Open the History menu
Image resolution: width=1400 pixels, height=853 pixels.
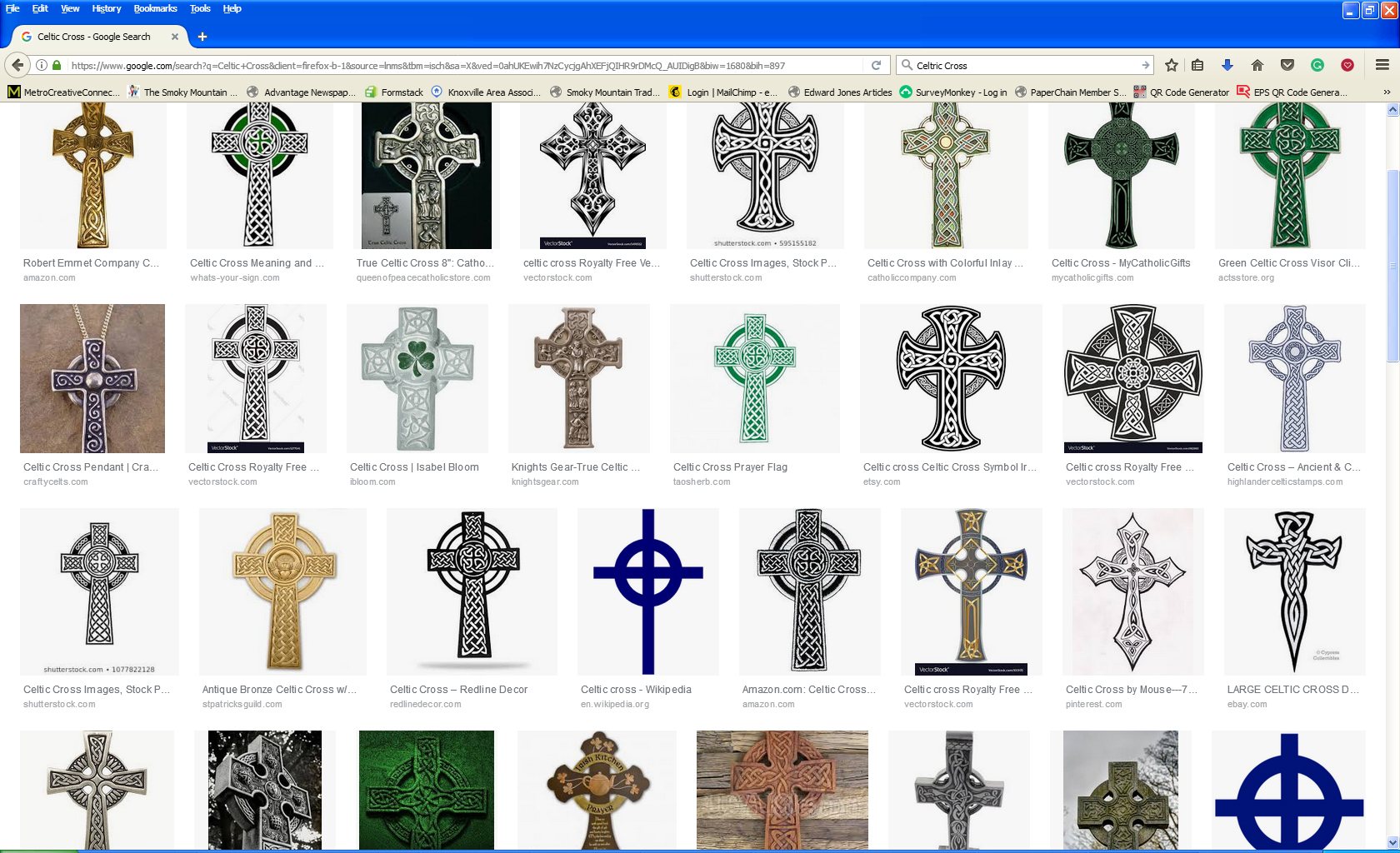click(106, 8)
